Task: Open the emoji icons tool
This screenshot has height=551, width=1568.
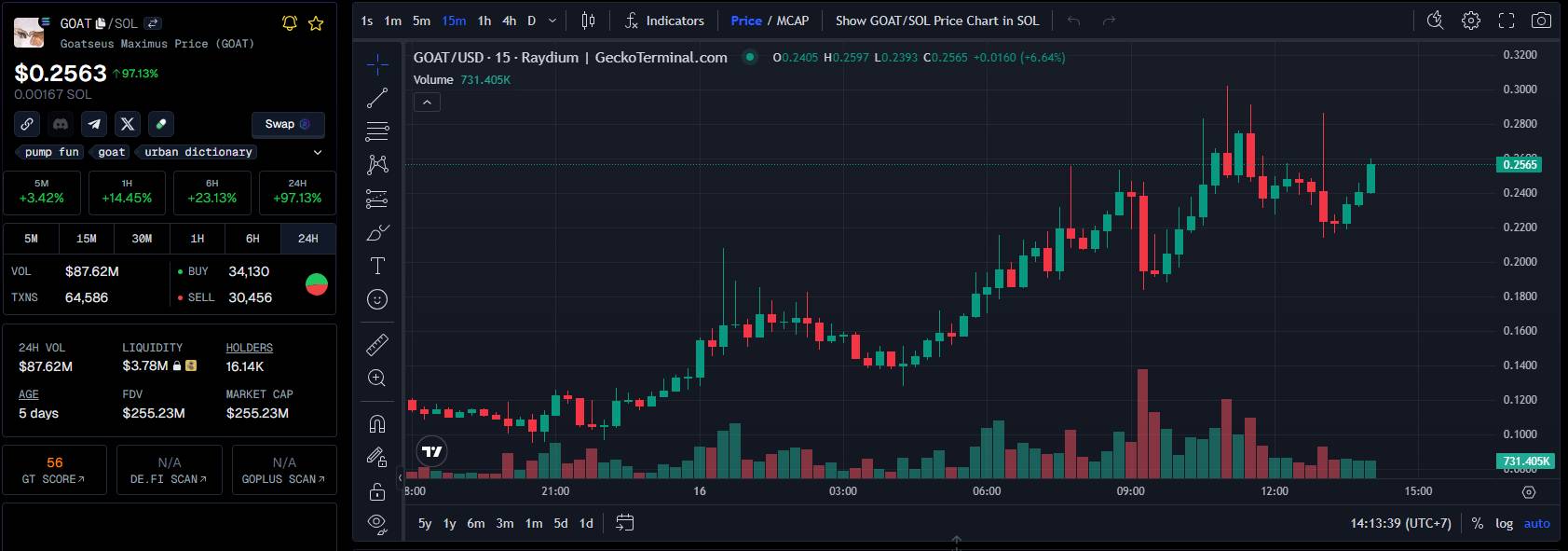Action: click(377, 299)
